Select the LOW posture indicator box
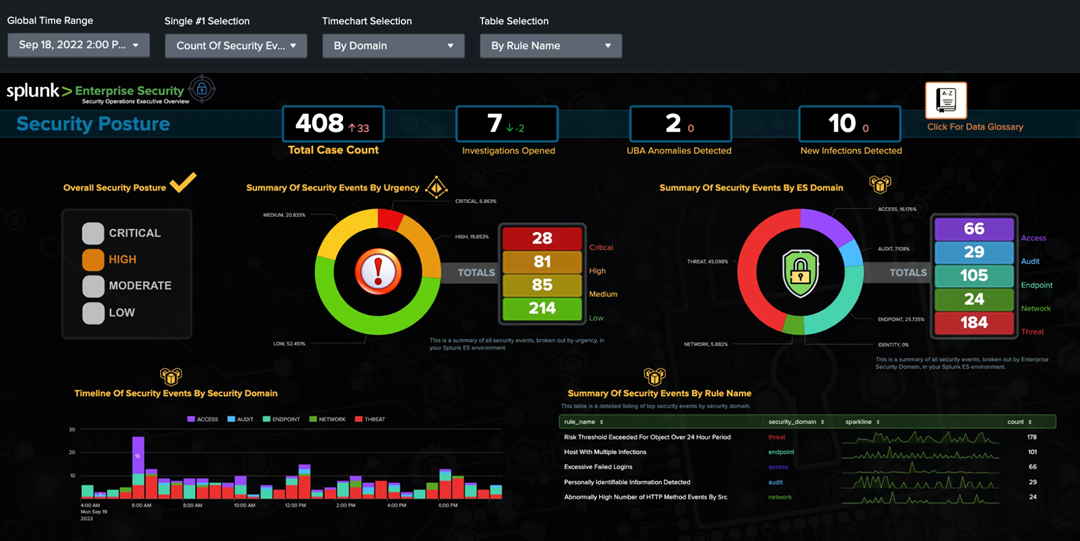Screen dimensions: 1080x541 click(93, 313)
